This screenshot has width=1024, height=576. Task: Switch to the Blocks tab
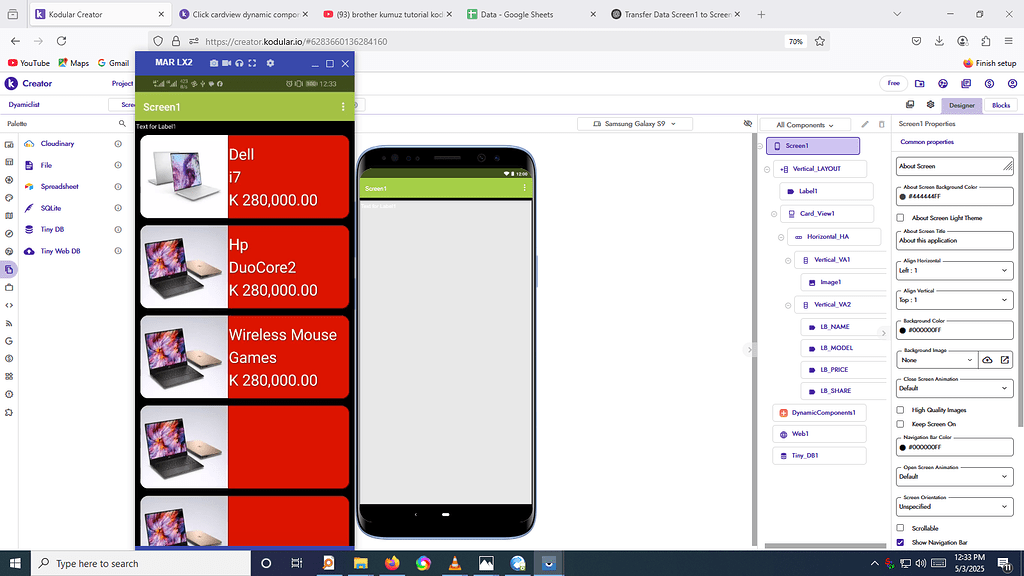pyautogui.click(x=1000, y=104)
